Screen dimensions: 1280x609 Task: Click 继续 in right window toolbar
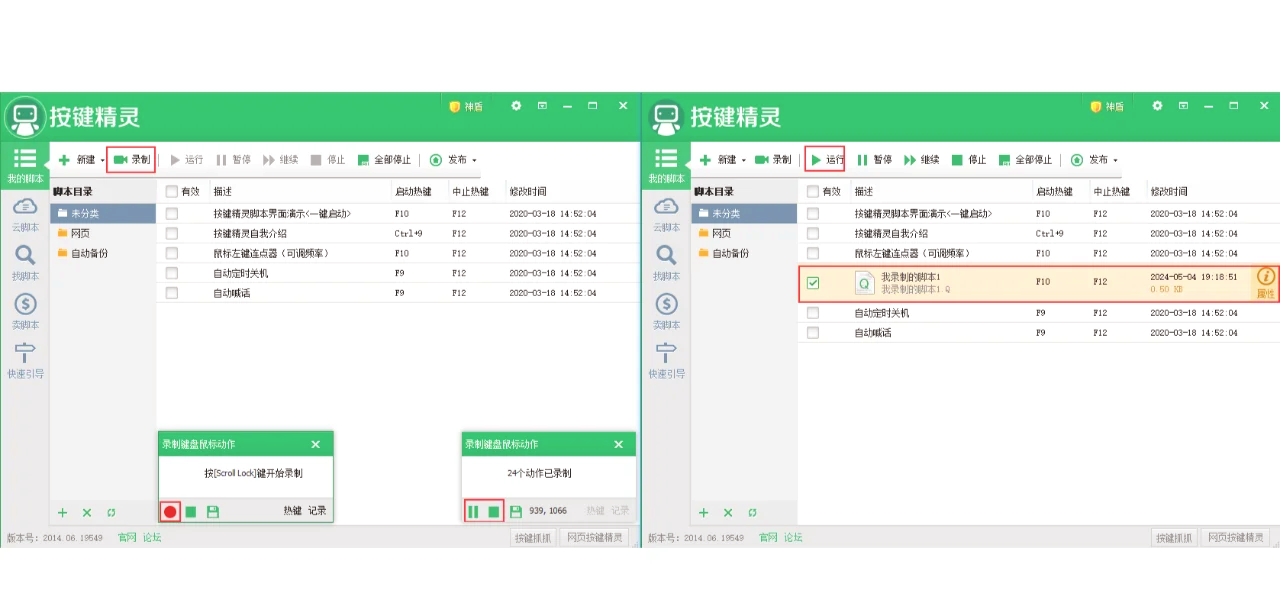click(921, 160)
